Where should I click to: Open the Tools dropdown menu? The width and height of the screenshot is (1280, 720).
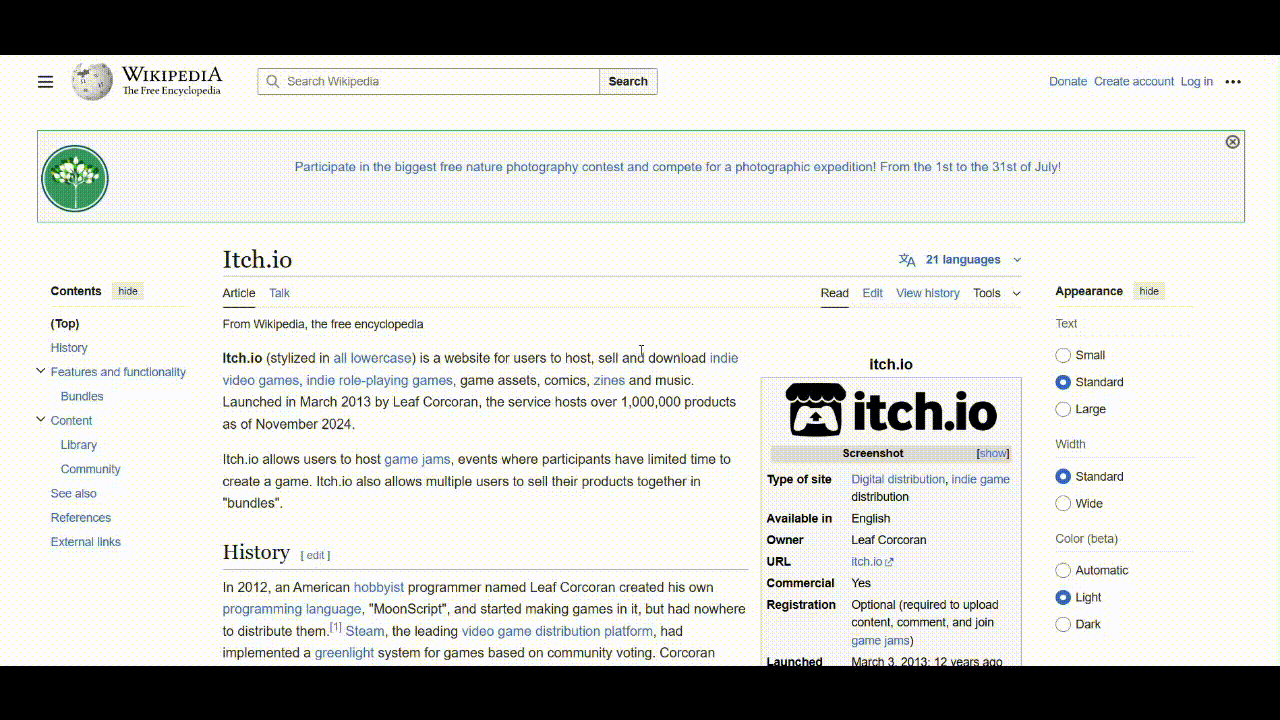(997, 293)
